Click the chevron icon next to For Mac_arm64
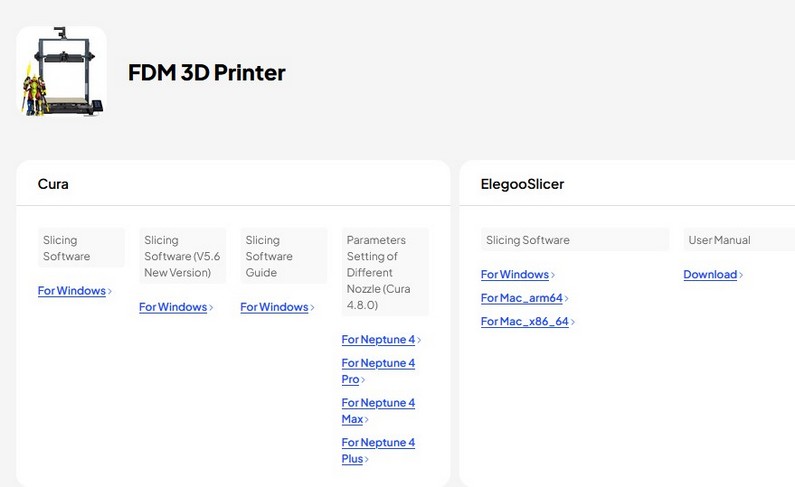Viewport: 795px width, 487px height. 566,299
